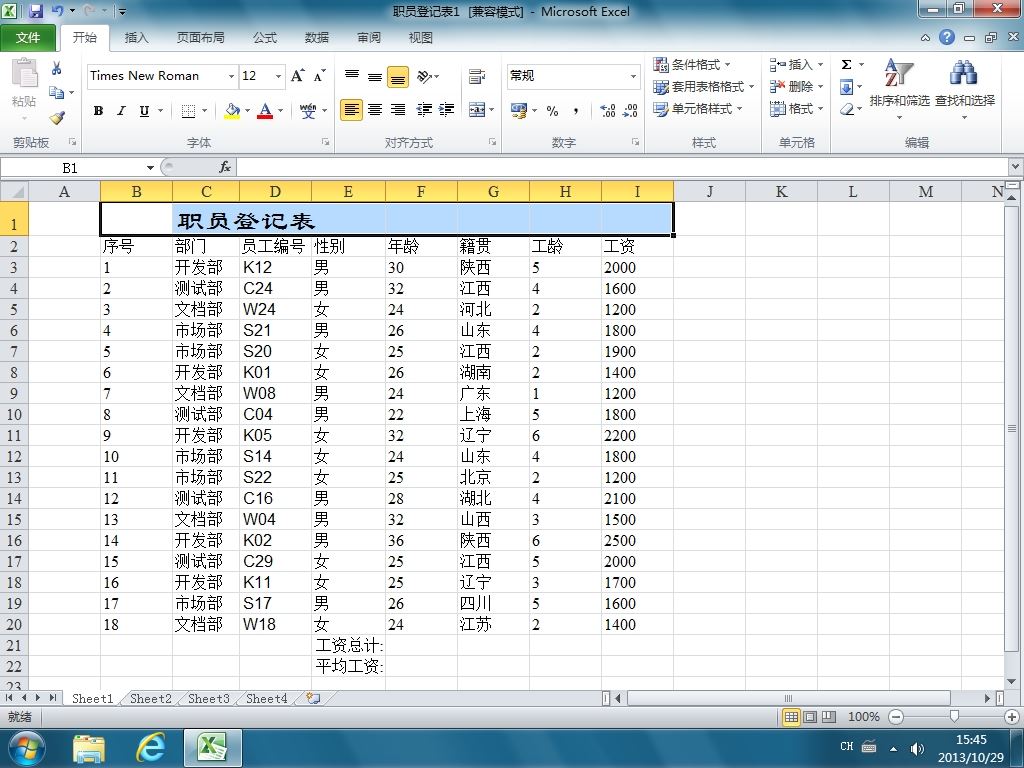
Task: Click the AutoSum sigma icon
Action: (846, 65)
